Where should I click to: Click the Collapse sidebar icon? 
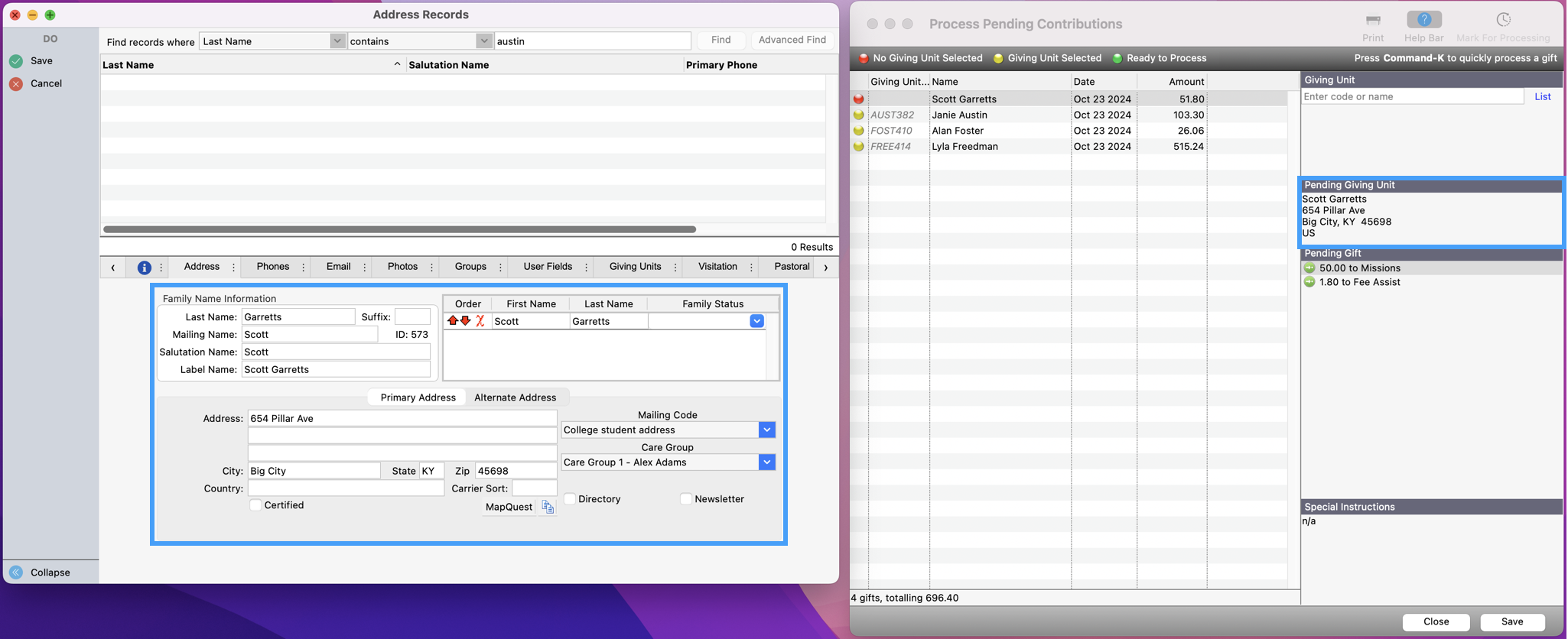click(16, 573)
